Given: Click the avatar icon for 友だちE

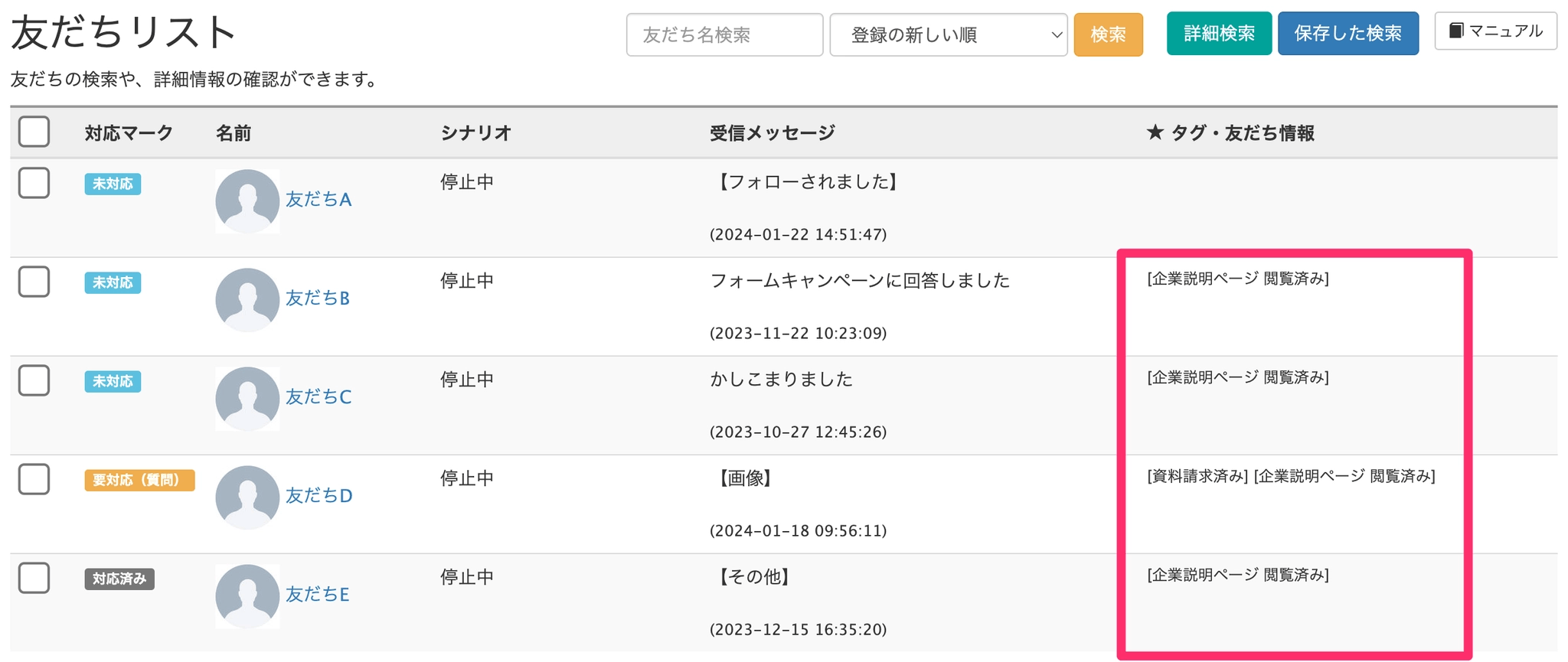Looking at the screenshot, I should 247,595.
